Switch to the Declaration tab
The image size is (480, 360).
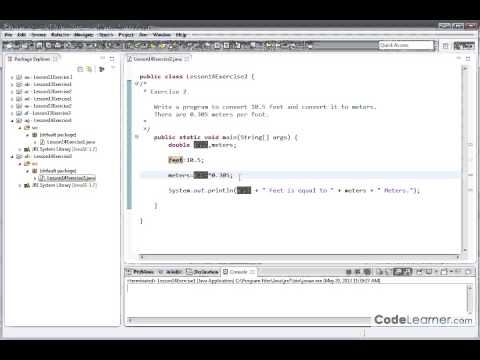tap(202, 272)
